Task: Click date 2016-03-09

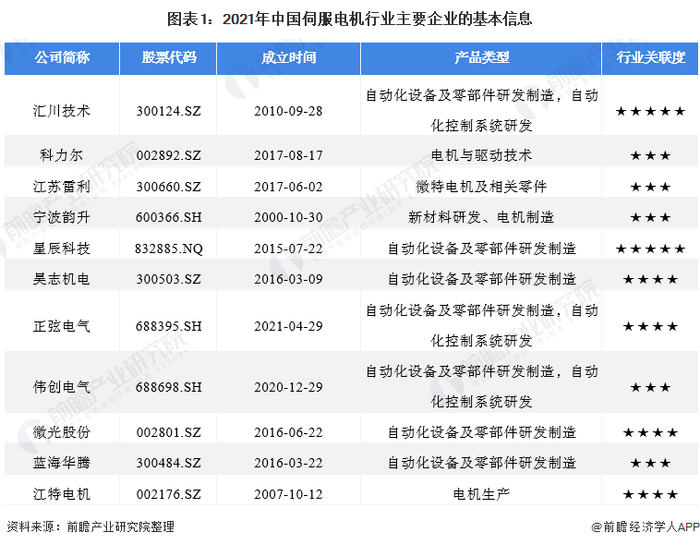Action: coord(288,279)
